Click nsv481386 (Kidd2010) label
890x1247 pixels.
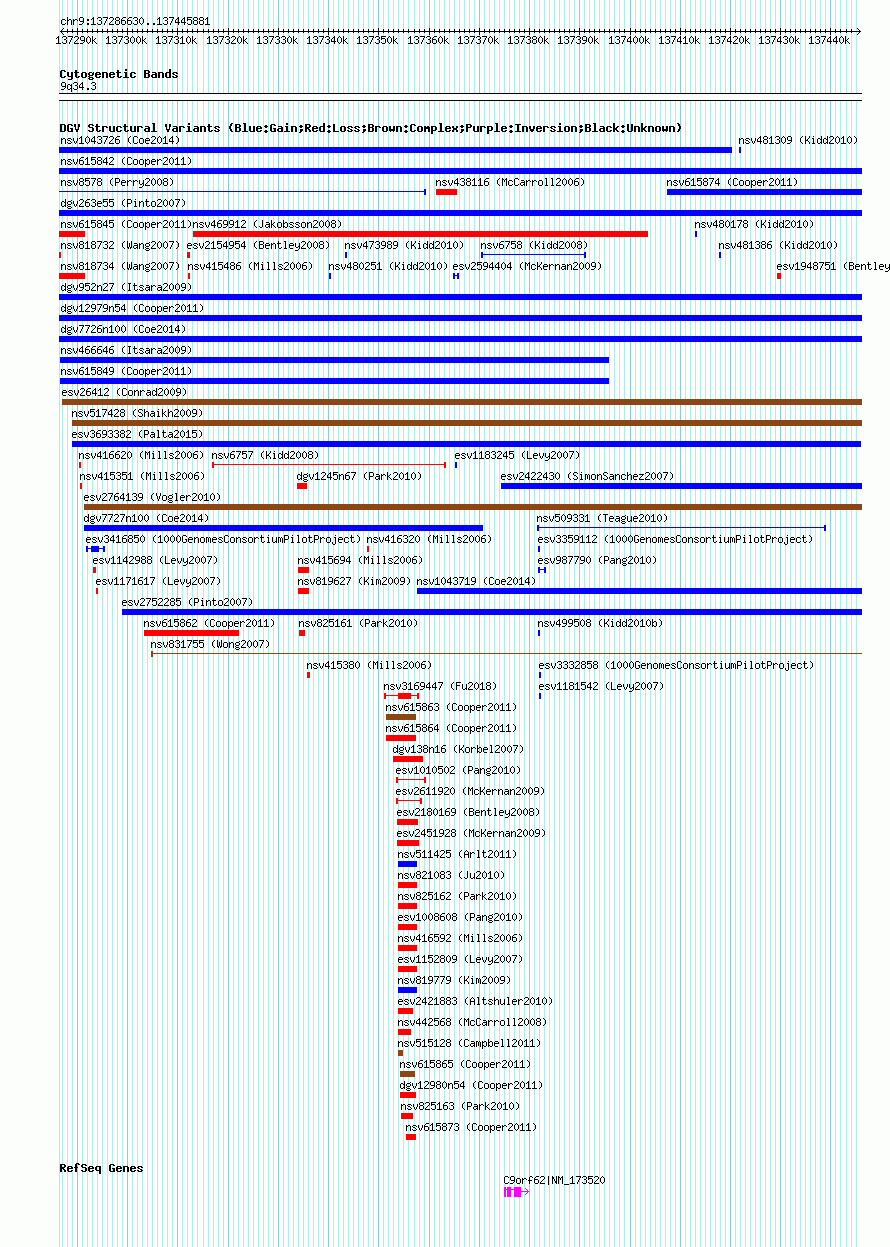pyautogui.click(x=778, y=245)
